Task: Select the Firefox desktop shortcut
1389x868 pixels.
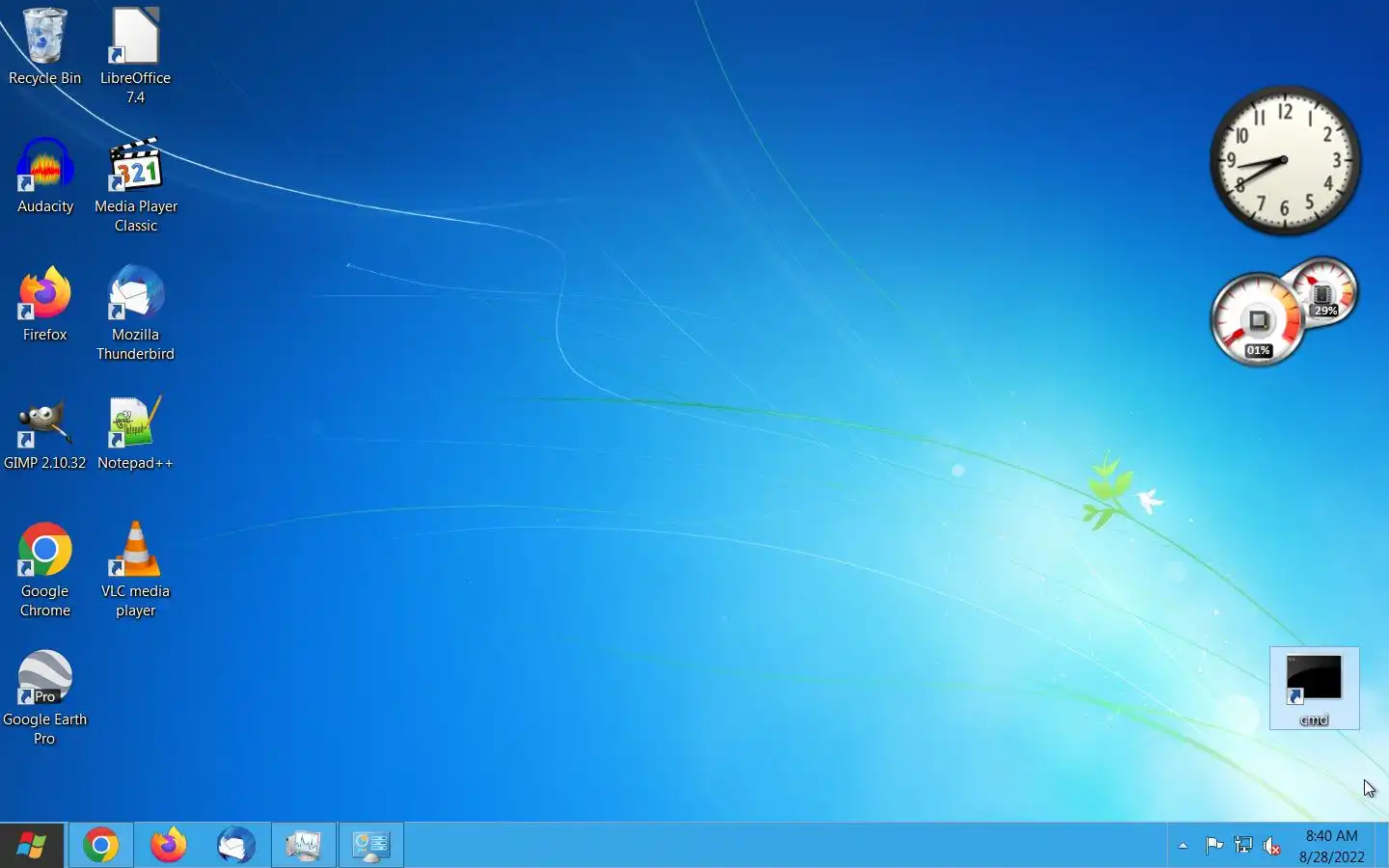Action: [44, 305]
